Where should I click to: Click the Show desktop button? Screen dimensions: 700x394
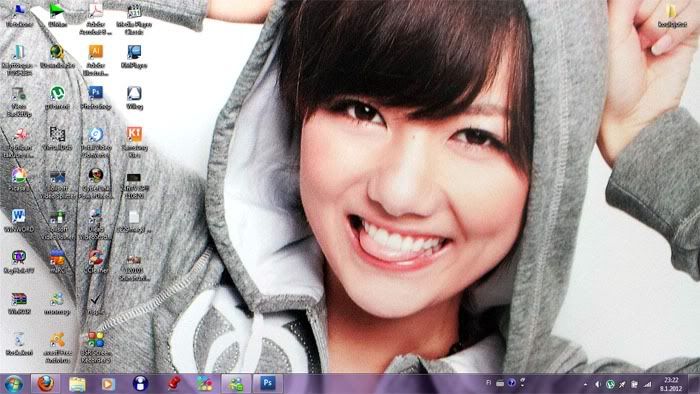click(x=694, y=384)
